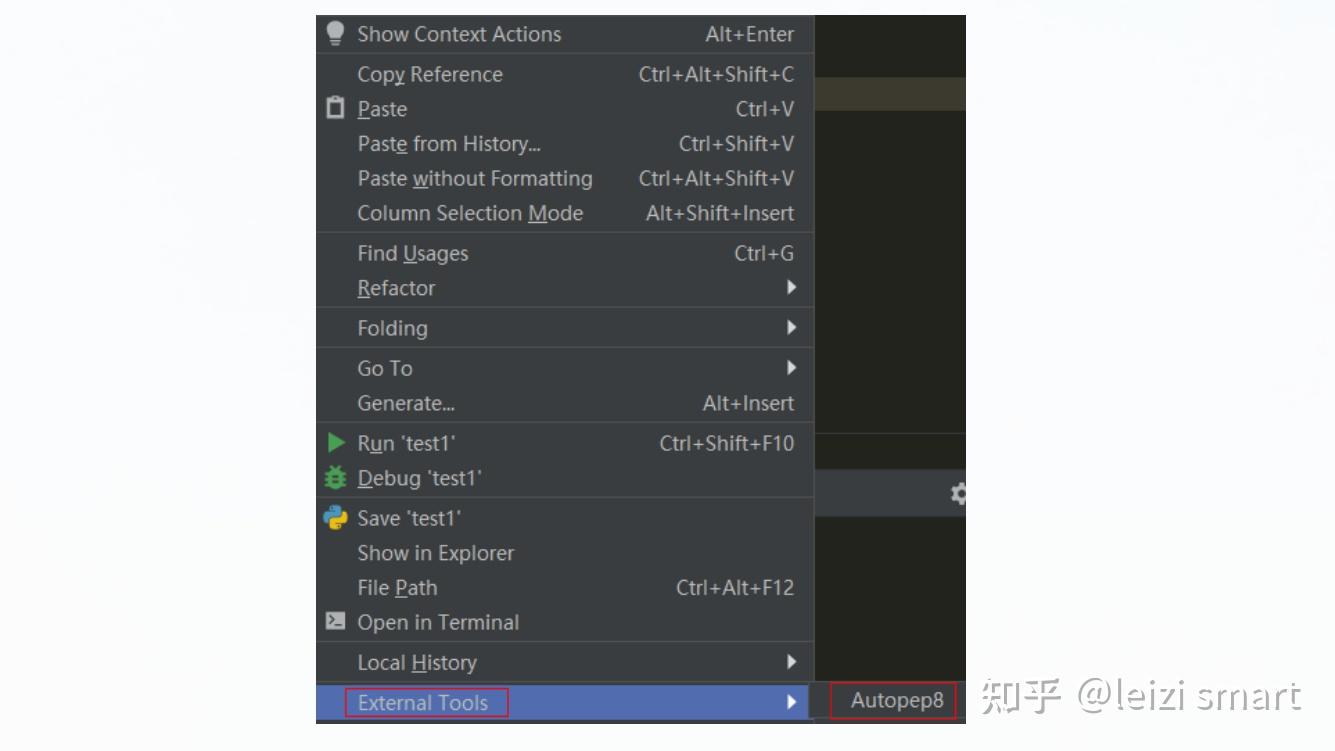
Task: Click the lightbulb icon for context actions
Action: [335, 33]
